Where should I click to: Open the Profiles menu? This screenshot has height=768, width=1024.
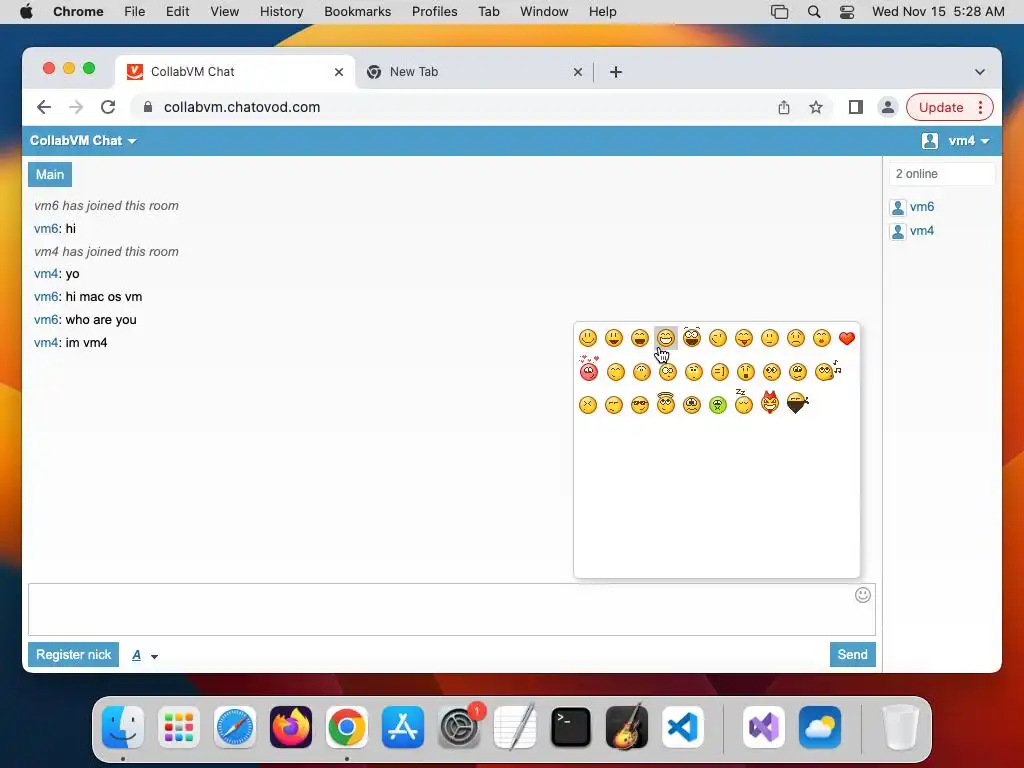[434, 12]
